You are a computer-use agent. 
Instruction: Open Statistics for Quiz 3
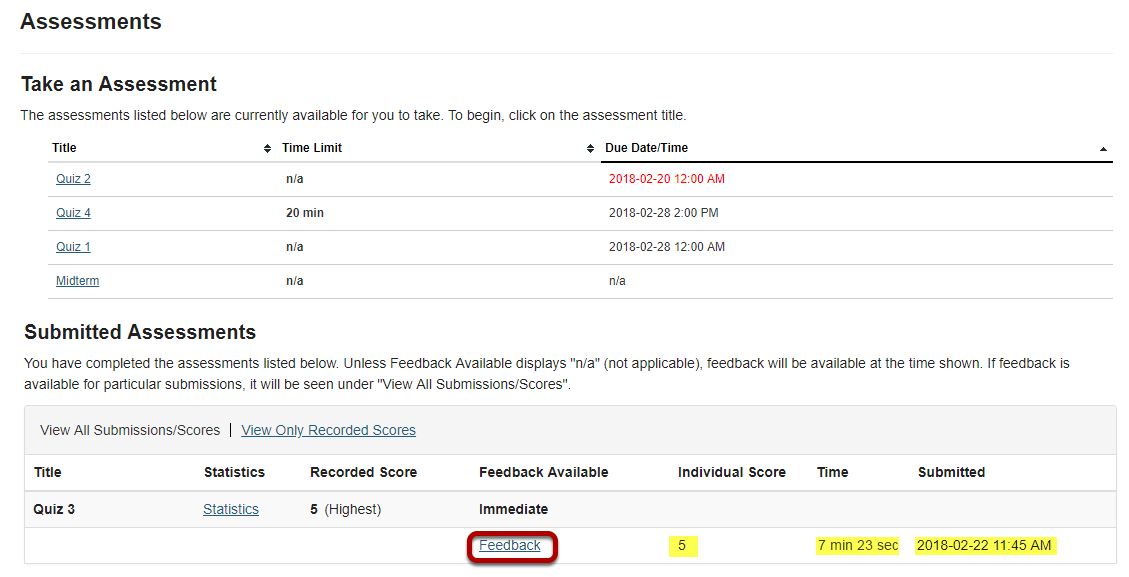[230, 509]
